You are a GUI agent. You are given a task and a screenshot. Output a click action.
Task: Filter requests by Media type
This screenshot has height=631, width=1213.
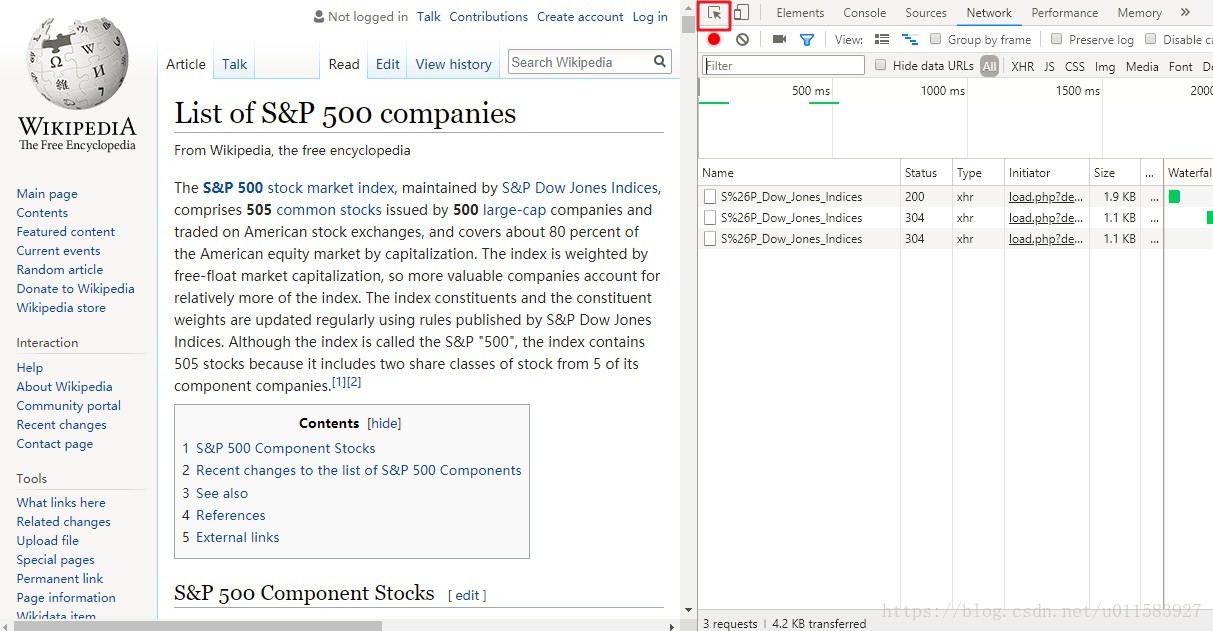tap(1142, 67)
